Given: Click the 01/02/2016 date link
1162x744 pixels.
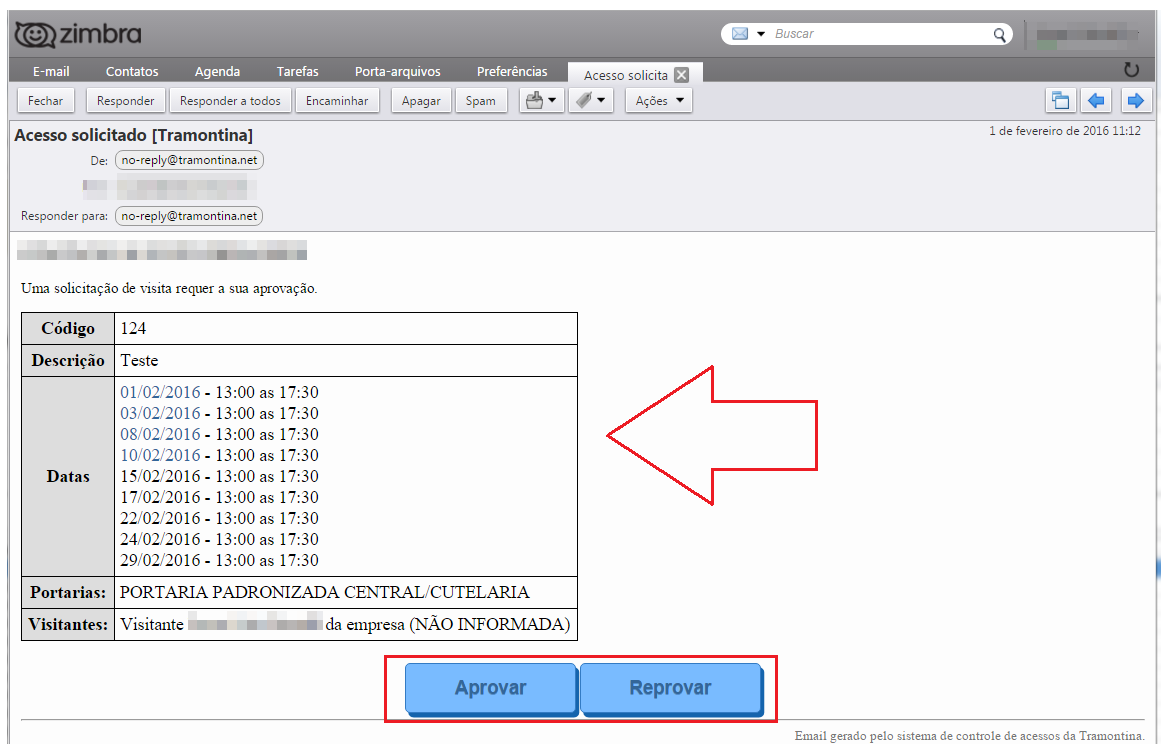Looking at the screenshot, I should coord(160,392).
